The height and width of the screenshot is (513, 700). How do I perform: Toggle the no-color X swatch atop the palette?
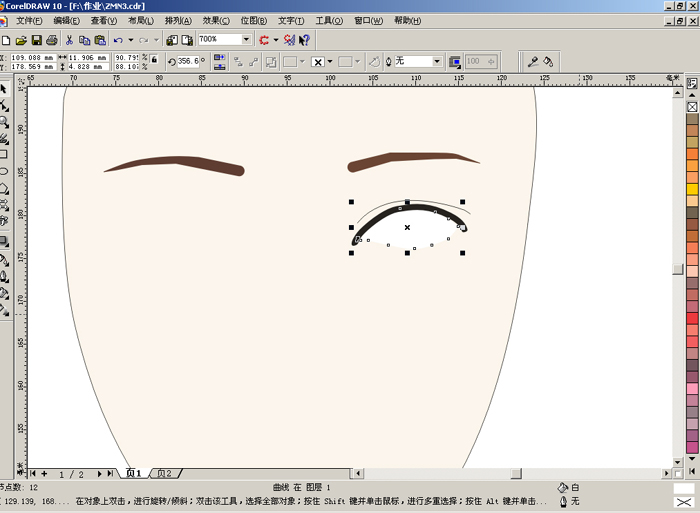[x=692, y=106]
